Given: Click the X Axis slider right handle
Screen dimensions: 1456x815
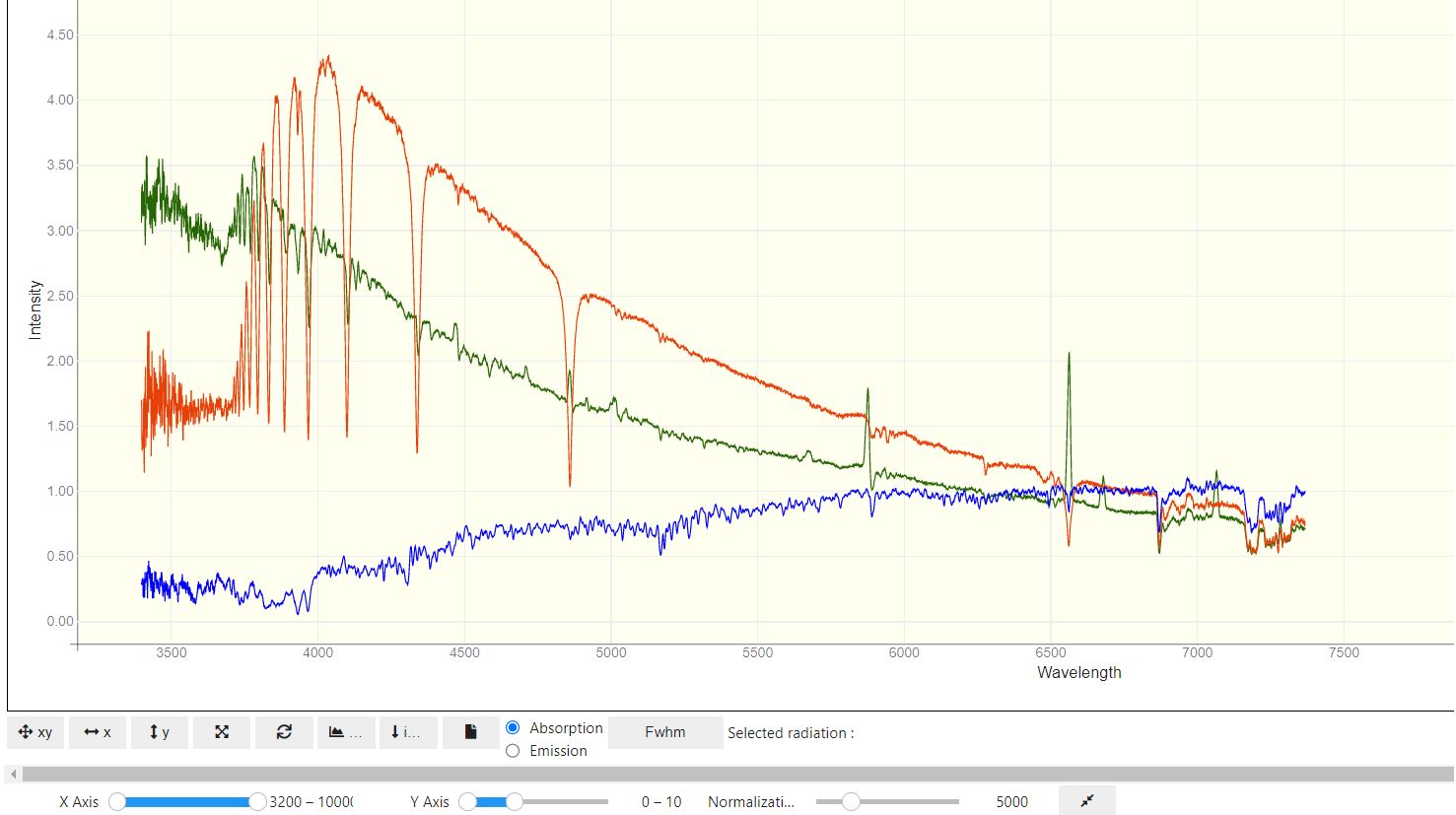Looking at the screenshot, I should [257, 802].
